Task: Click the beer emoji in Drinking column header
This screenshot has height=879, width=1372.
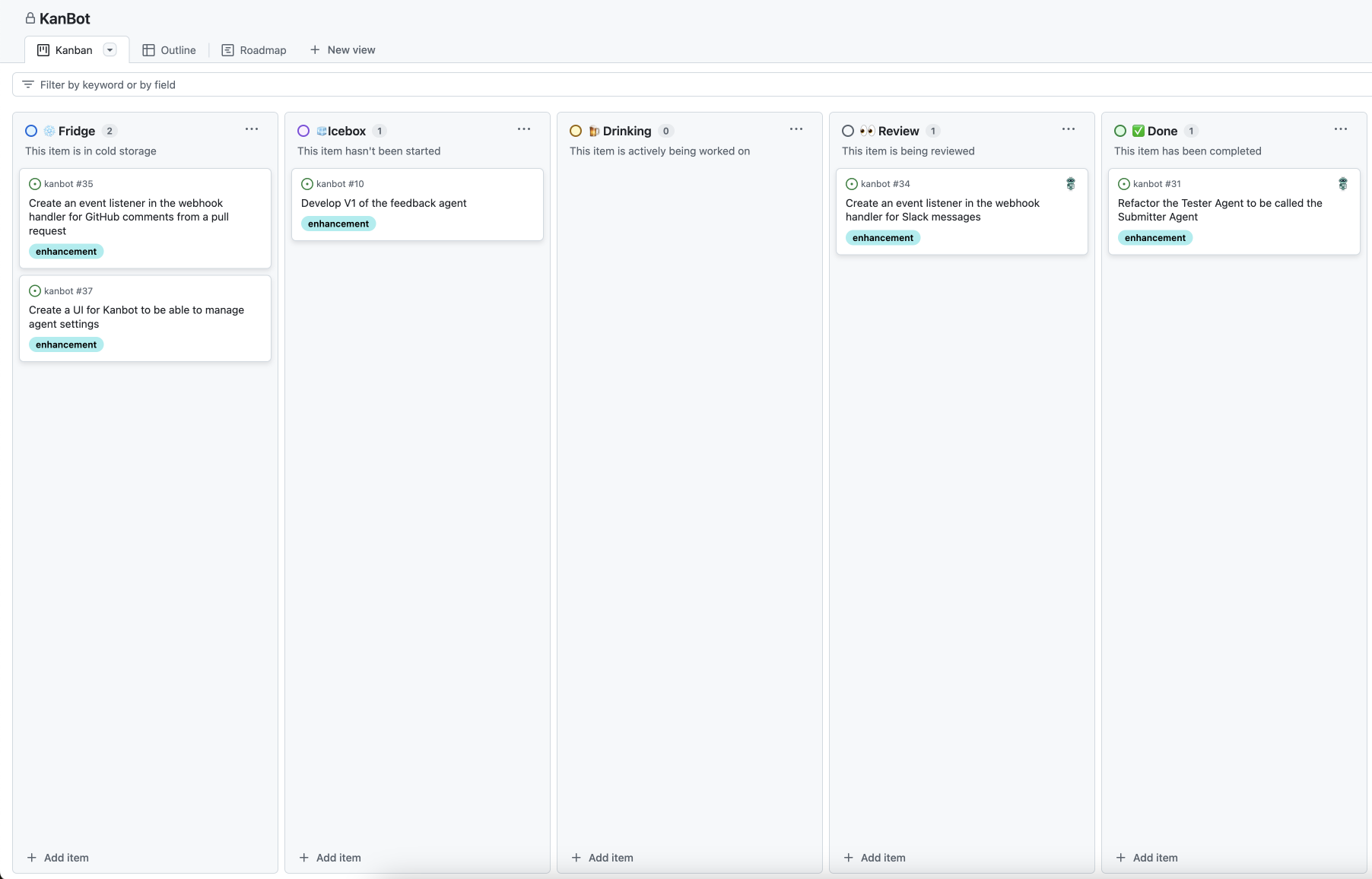Action: point(594,131)
